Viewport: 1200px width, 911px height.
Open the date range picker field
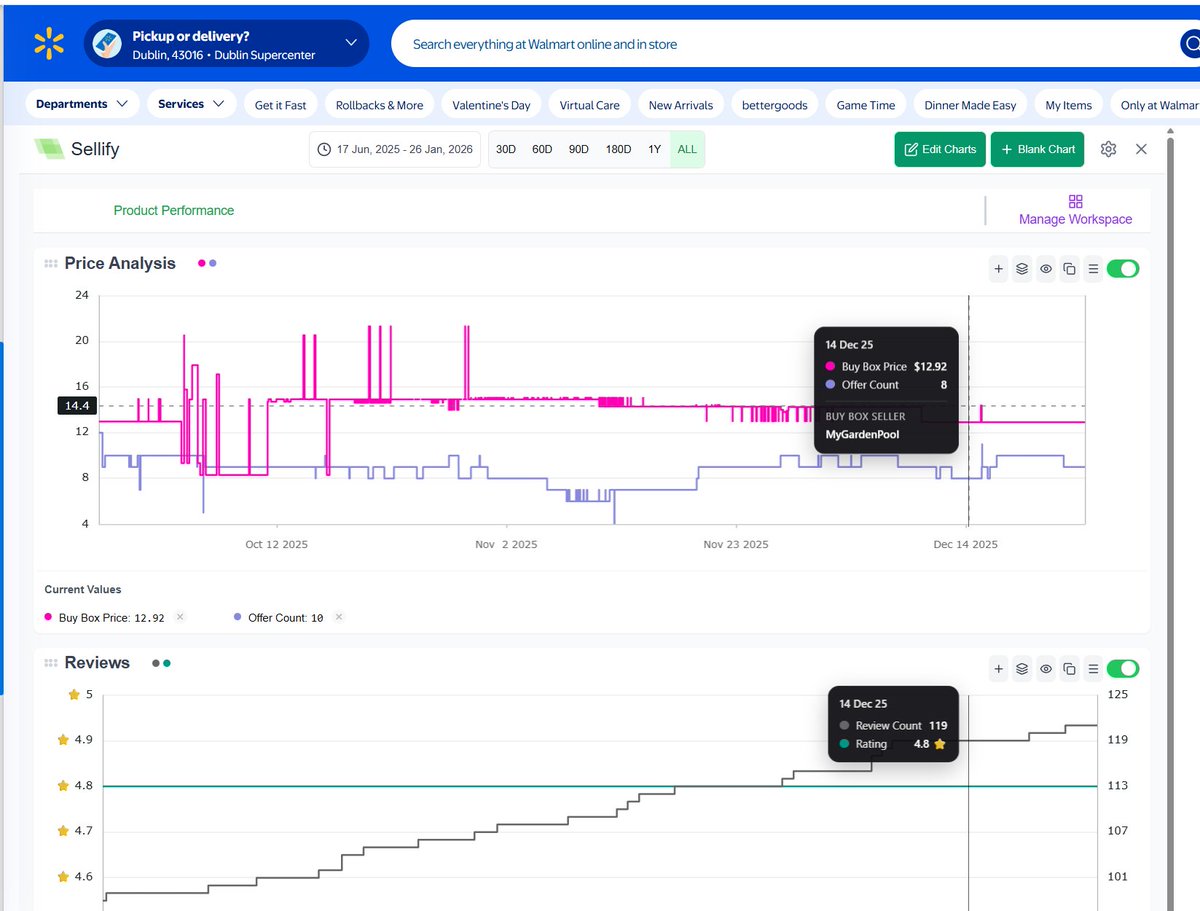(x=395, y=149)
